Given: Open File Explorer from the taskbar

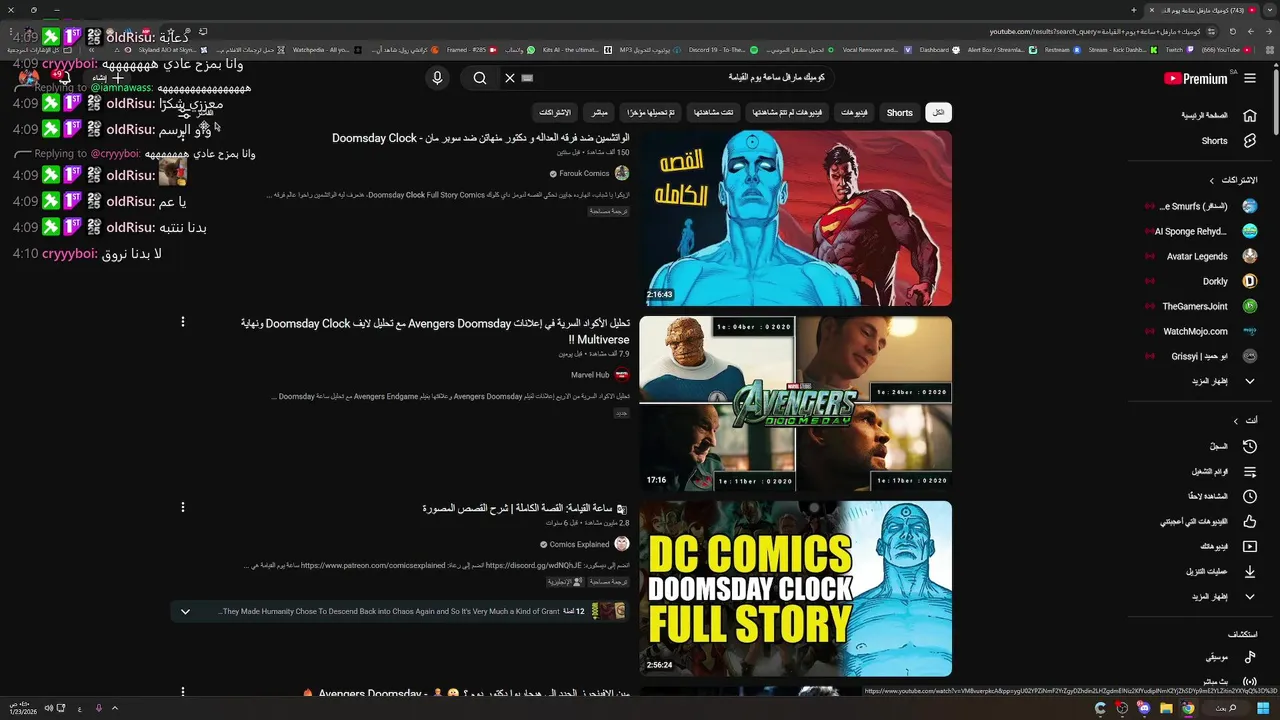Looking at the screenshot, I should click(1166, 708).
